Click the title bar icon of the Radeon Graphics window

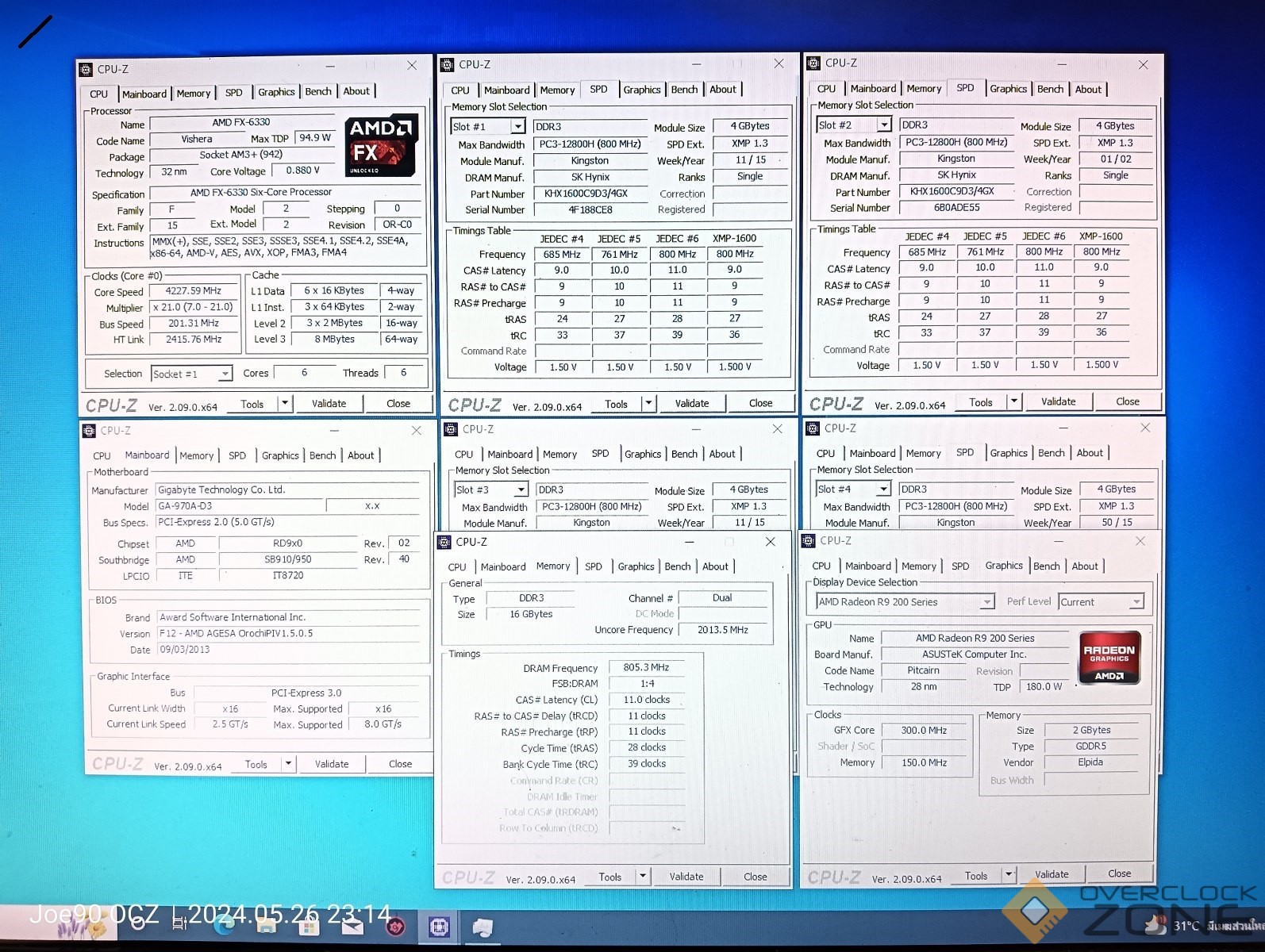(x=809, y=541)
